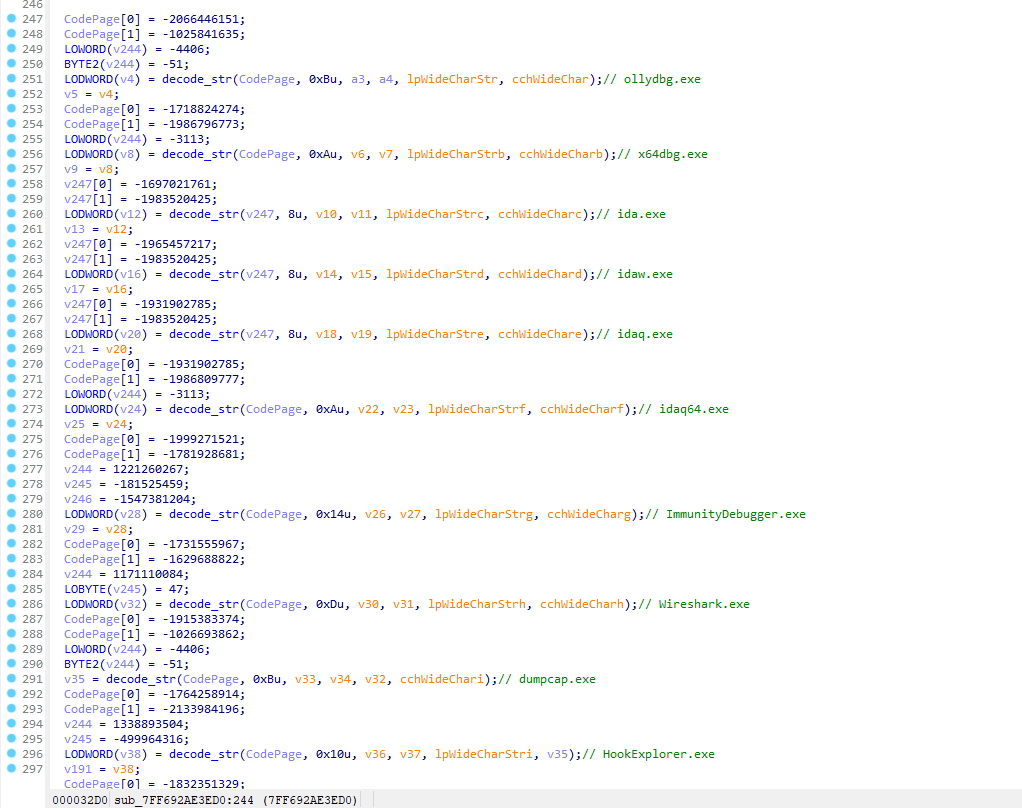Click line number 270 in gutter

[x=32, y=364]
